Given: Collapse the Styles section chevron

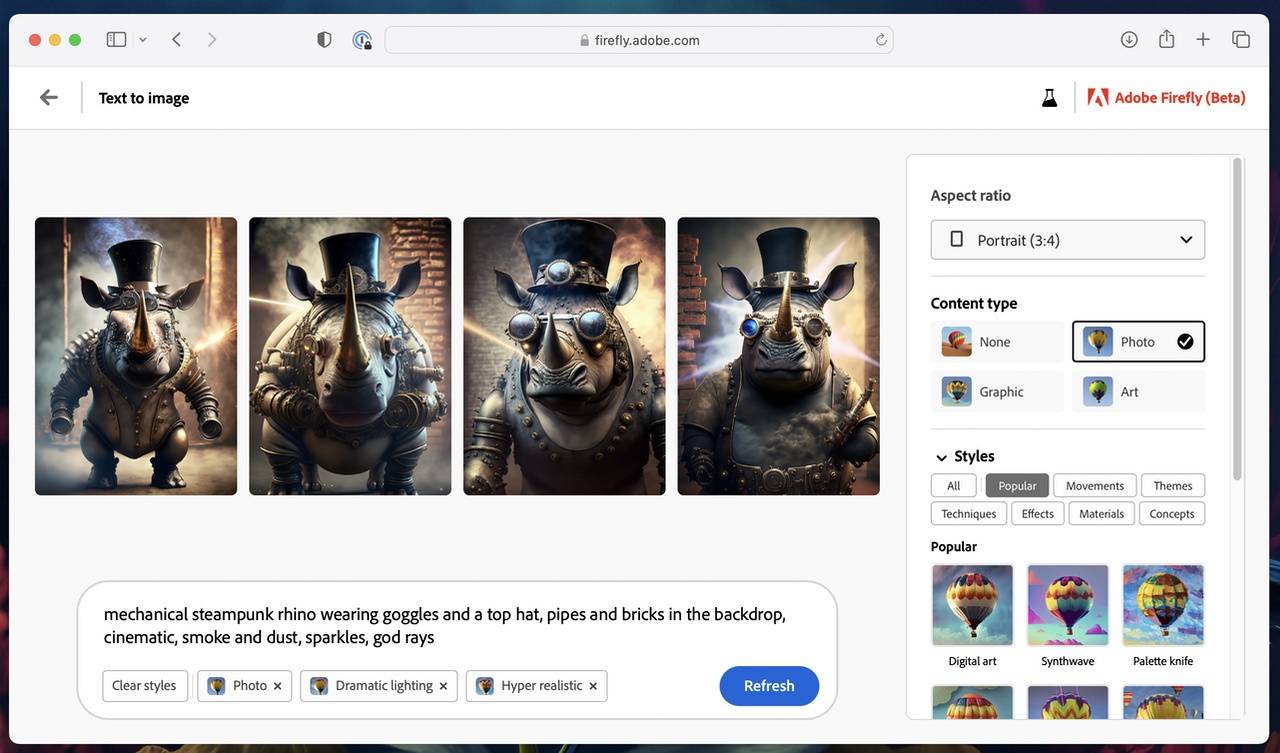Looking at the screenshot, I should click(x=941, y=457).
